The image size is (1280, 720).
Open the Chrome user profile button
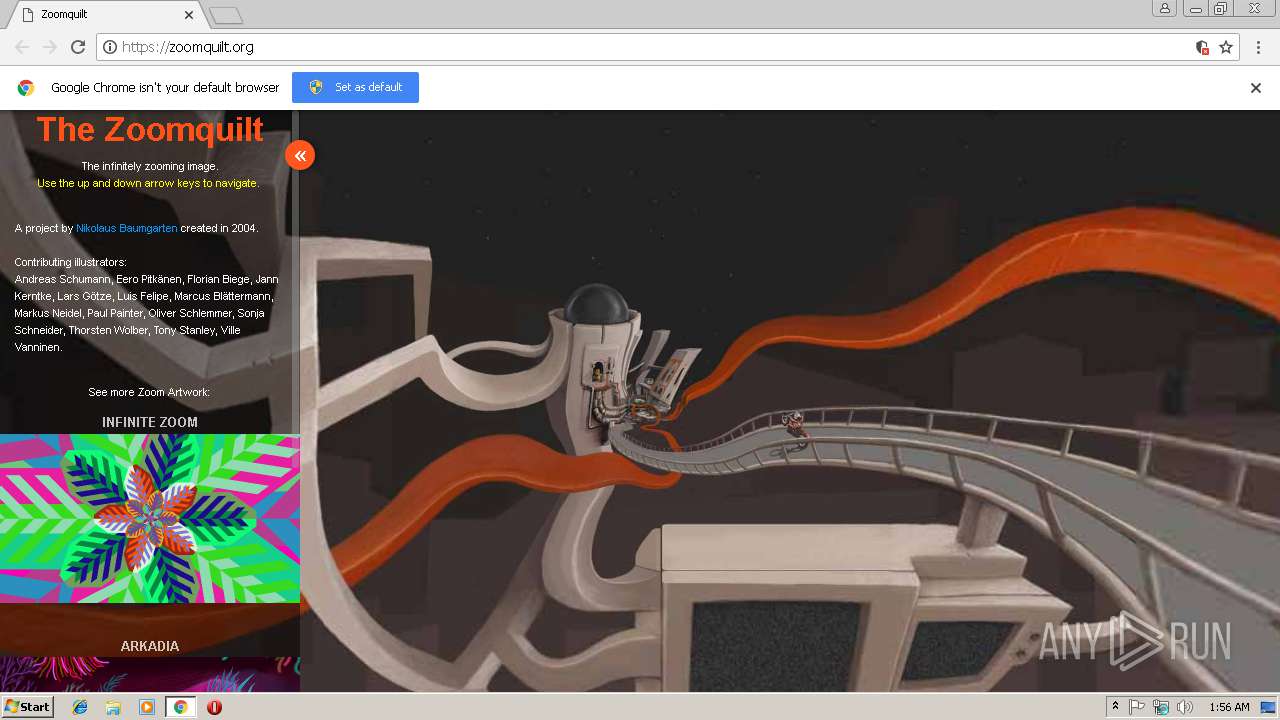(1165, 8)
